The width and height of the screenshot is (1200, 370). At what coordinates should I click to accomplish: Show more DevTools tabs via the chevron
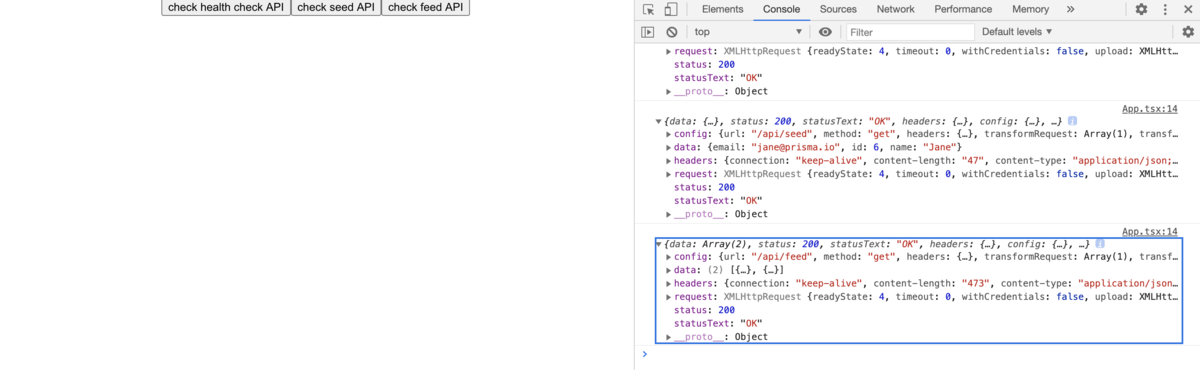click(x=1070, y=9)
